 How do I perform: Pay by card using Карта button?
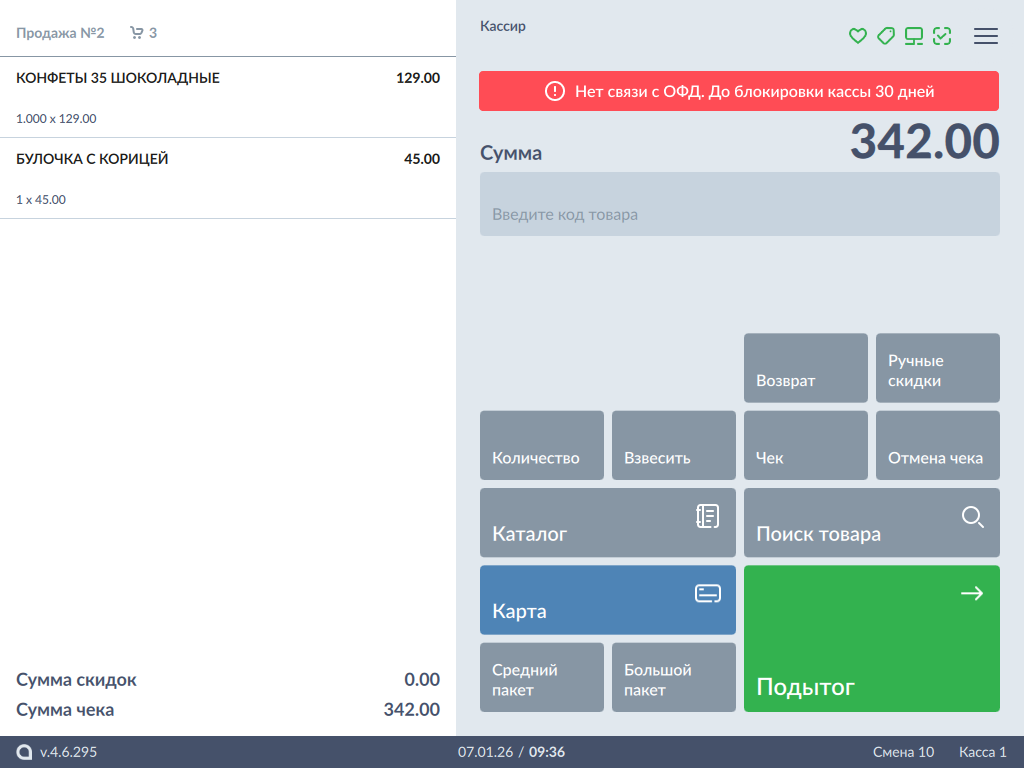click(607, 600)
